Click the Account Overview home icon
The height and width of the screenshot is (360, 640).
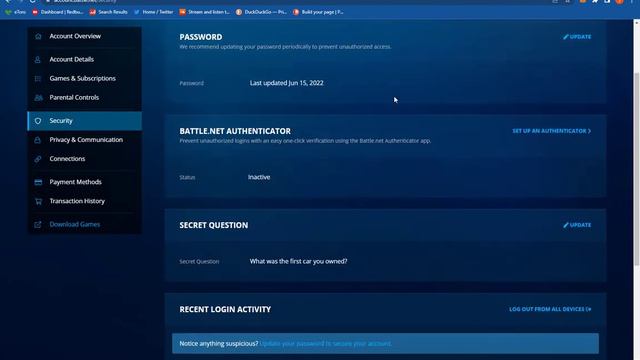point(38,36)
